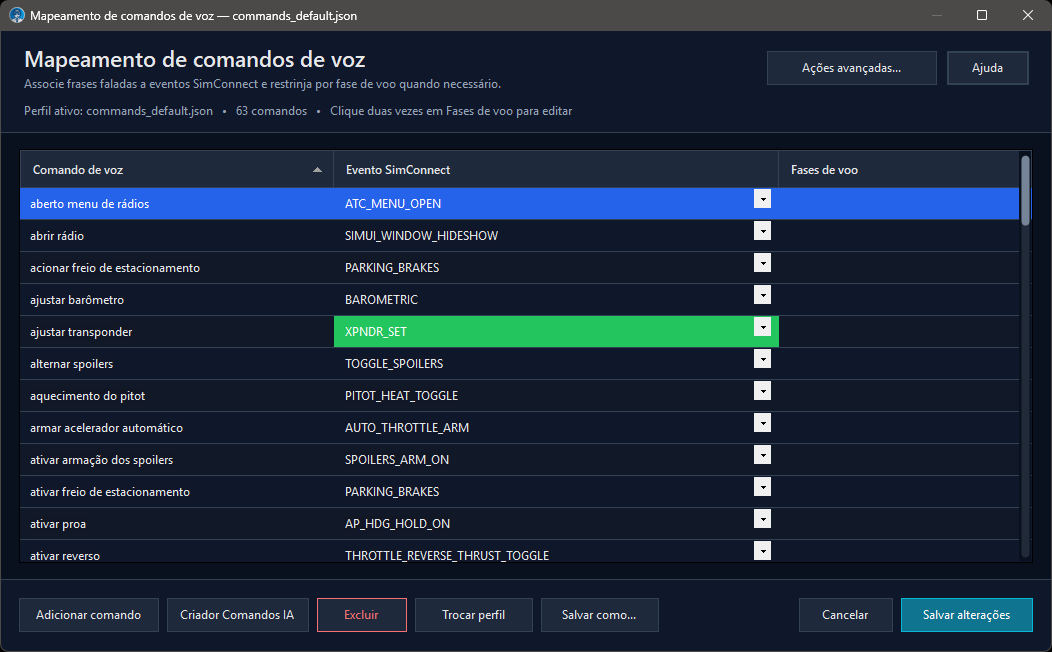Click Fases de voo cell for abrir rádio

coord(899,235)
